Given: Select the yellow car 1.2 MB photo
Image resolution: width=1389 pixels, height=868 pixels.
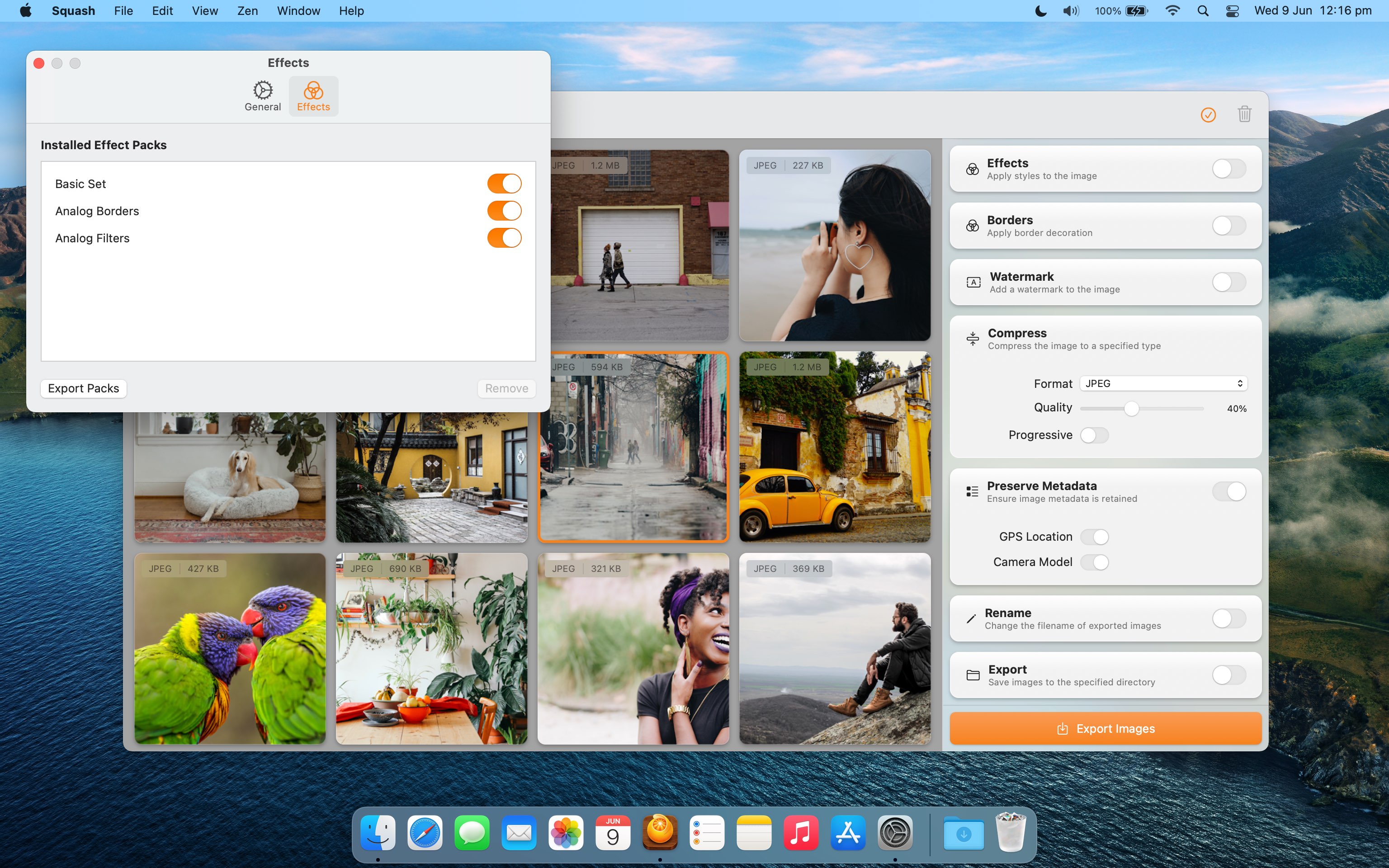Looking at the screenshot, I should tap(835, 447).
